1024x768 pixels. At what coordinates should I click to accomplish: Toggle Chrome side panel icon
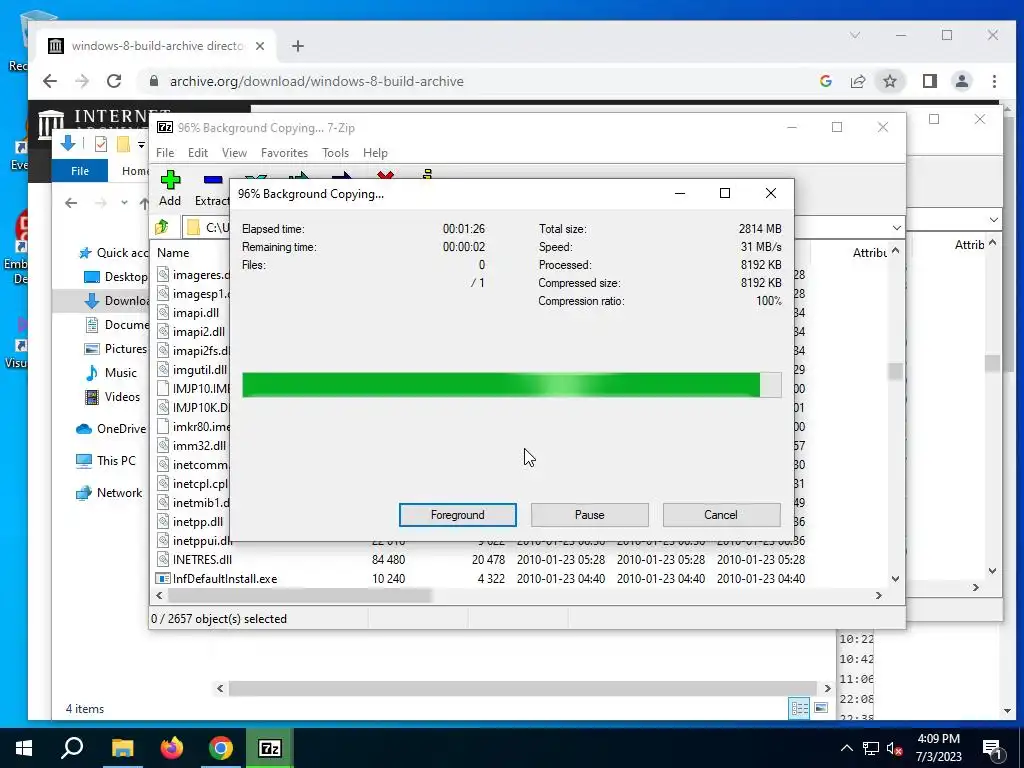929,81
